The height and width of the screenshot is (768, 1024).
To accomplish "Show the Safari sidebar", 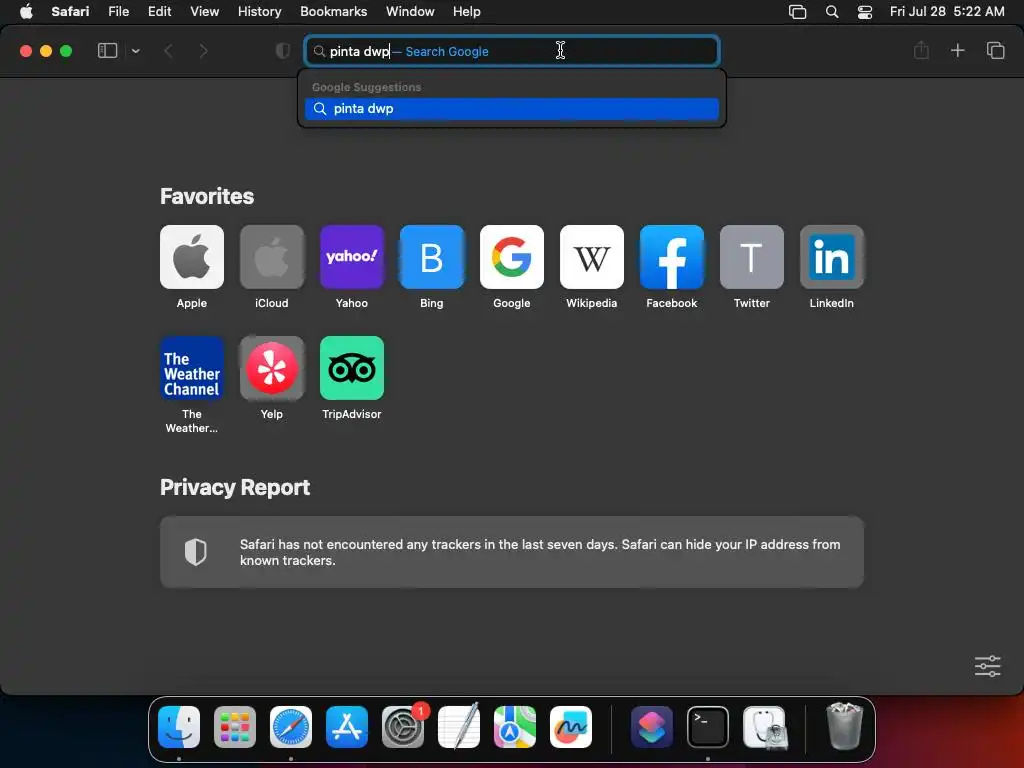I will pyautogui.click(x=107, y=51).
